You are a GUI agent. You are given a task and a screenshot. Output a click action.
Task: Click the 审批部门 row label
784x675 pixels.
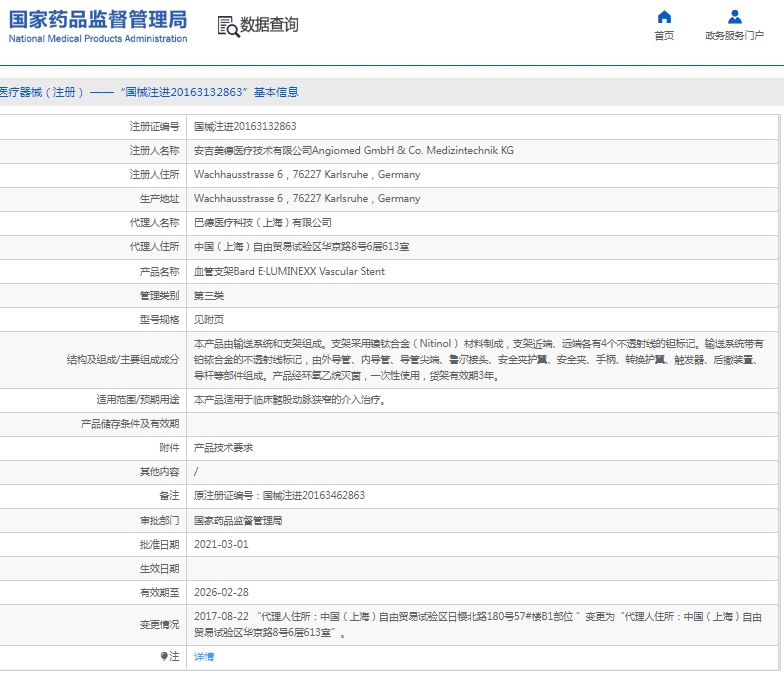click(x=160, y=520)
